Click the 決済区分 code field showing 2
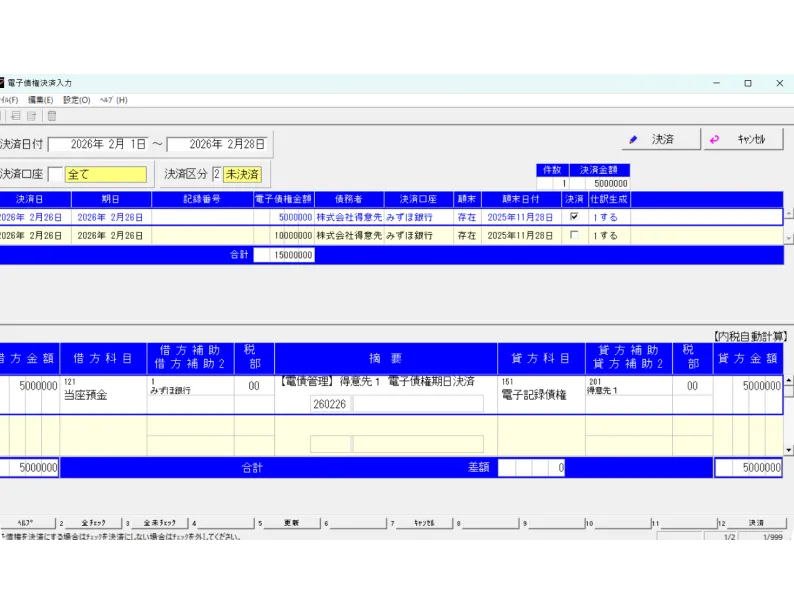Viewport: 794px width, 596px height. click(x=216, y=174)
